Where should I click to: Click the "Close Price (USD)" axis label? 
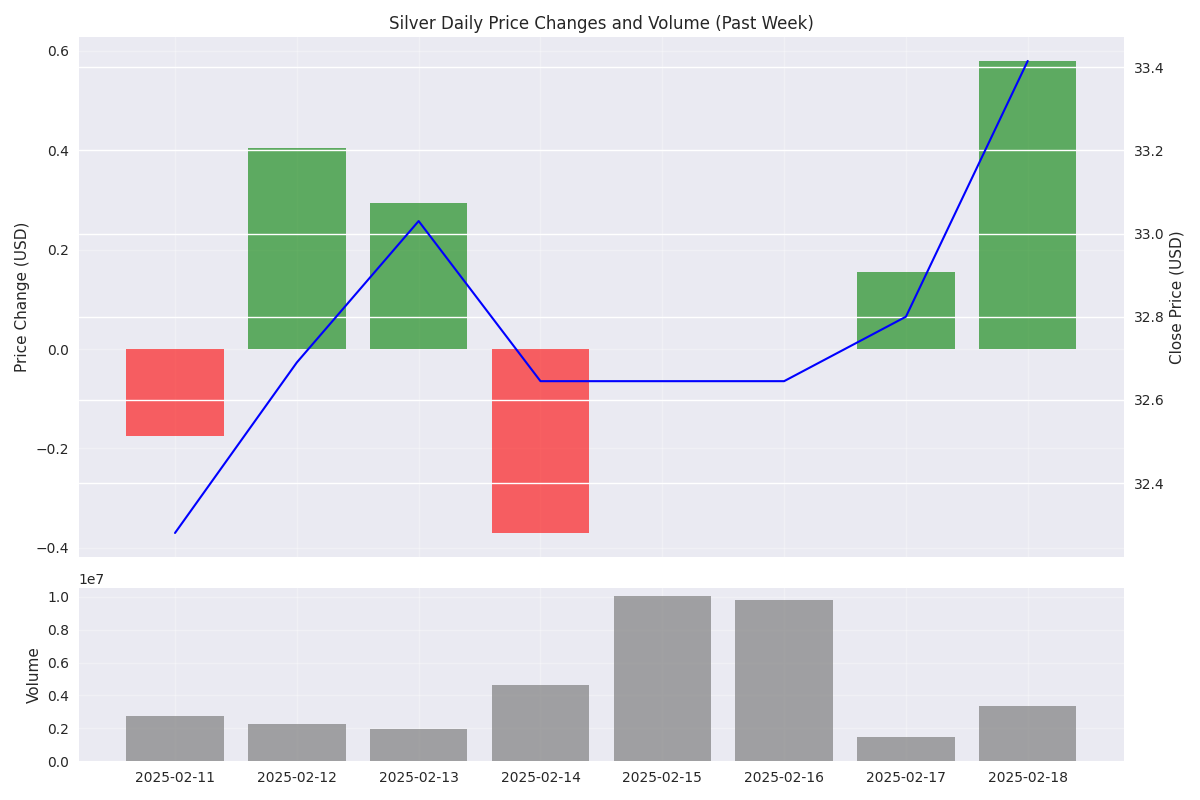1176,297
